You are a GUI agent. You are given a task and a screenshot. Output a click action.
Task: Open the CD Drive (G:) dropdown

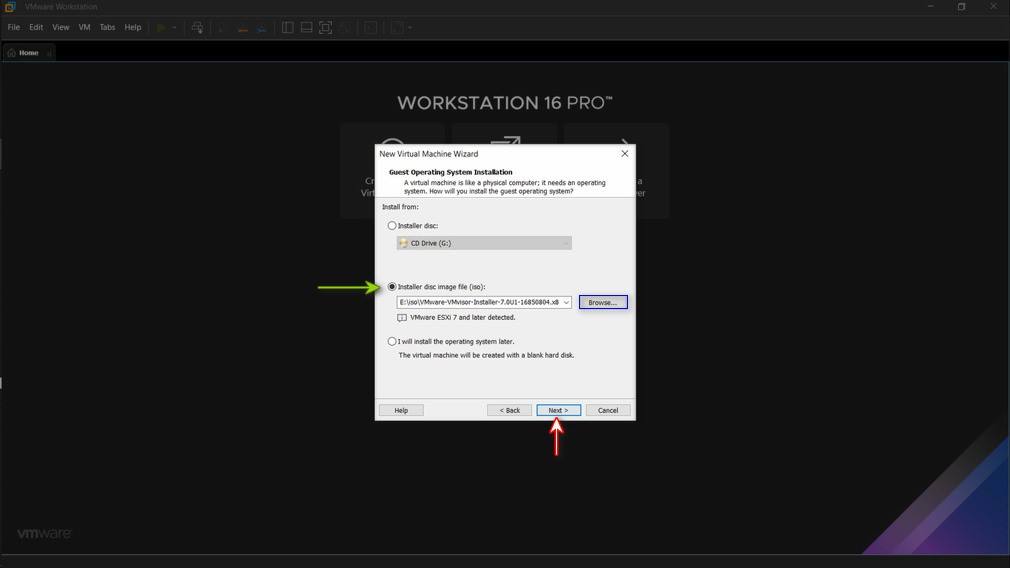coord(484,243)
